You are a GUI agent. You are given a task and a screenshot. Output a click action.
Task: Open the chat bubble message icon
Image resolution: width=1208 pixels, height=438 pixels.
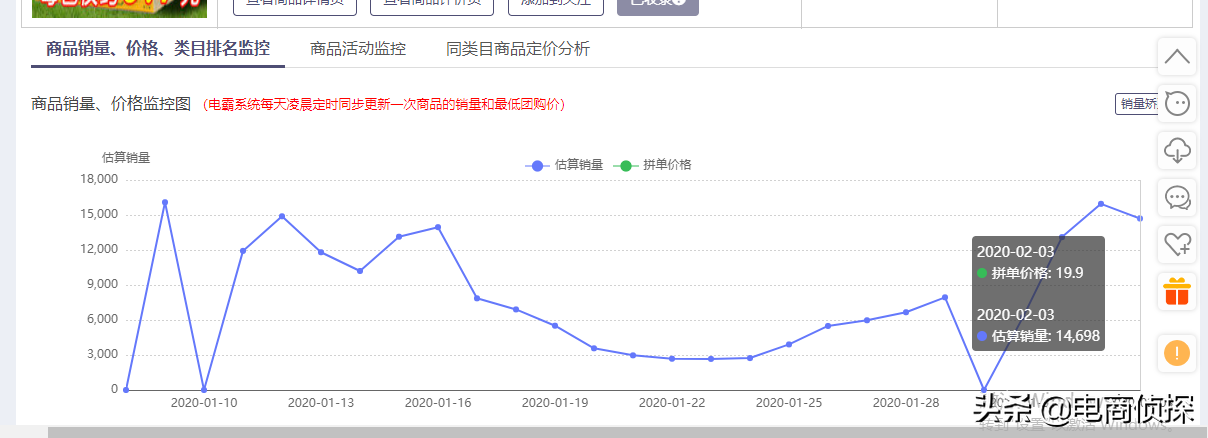[x=1177, y=197]
